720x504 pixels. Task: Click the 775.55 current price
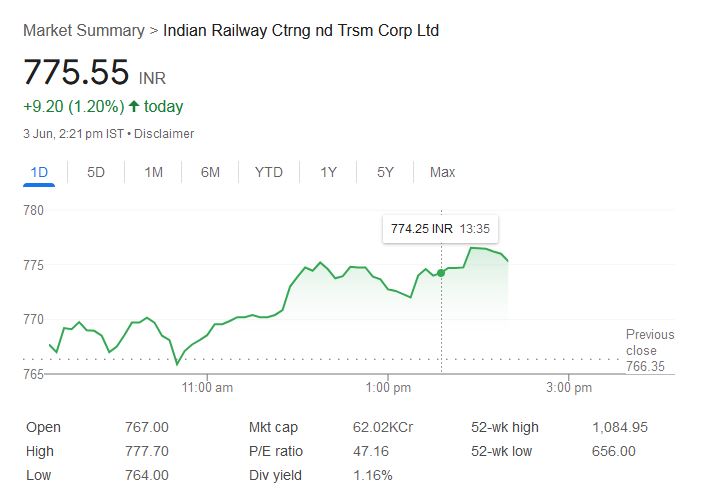click(x=77, y=73)
